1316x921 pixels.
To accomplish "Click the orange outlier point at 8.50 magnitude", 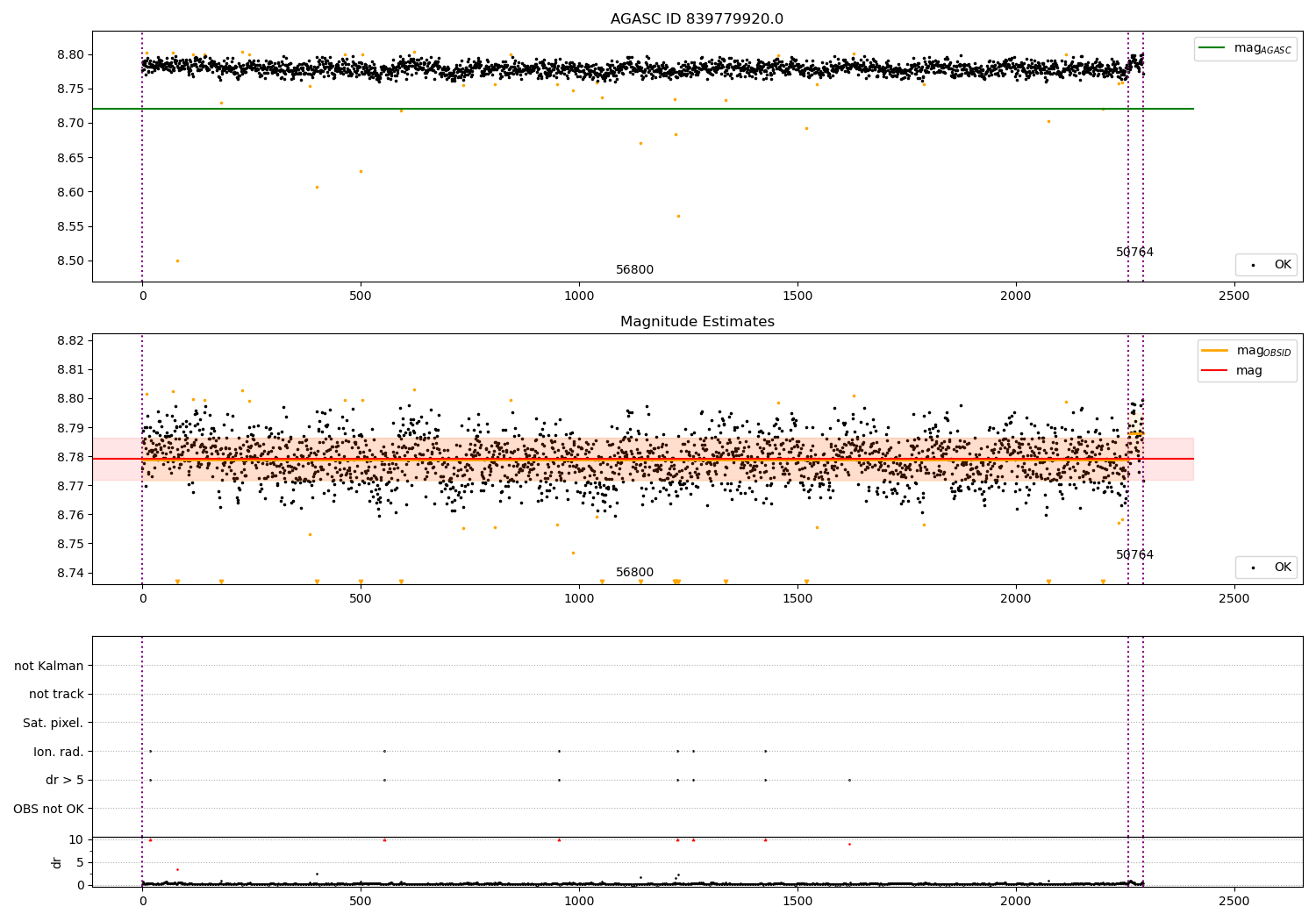I will [x=177, y=261].
